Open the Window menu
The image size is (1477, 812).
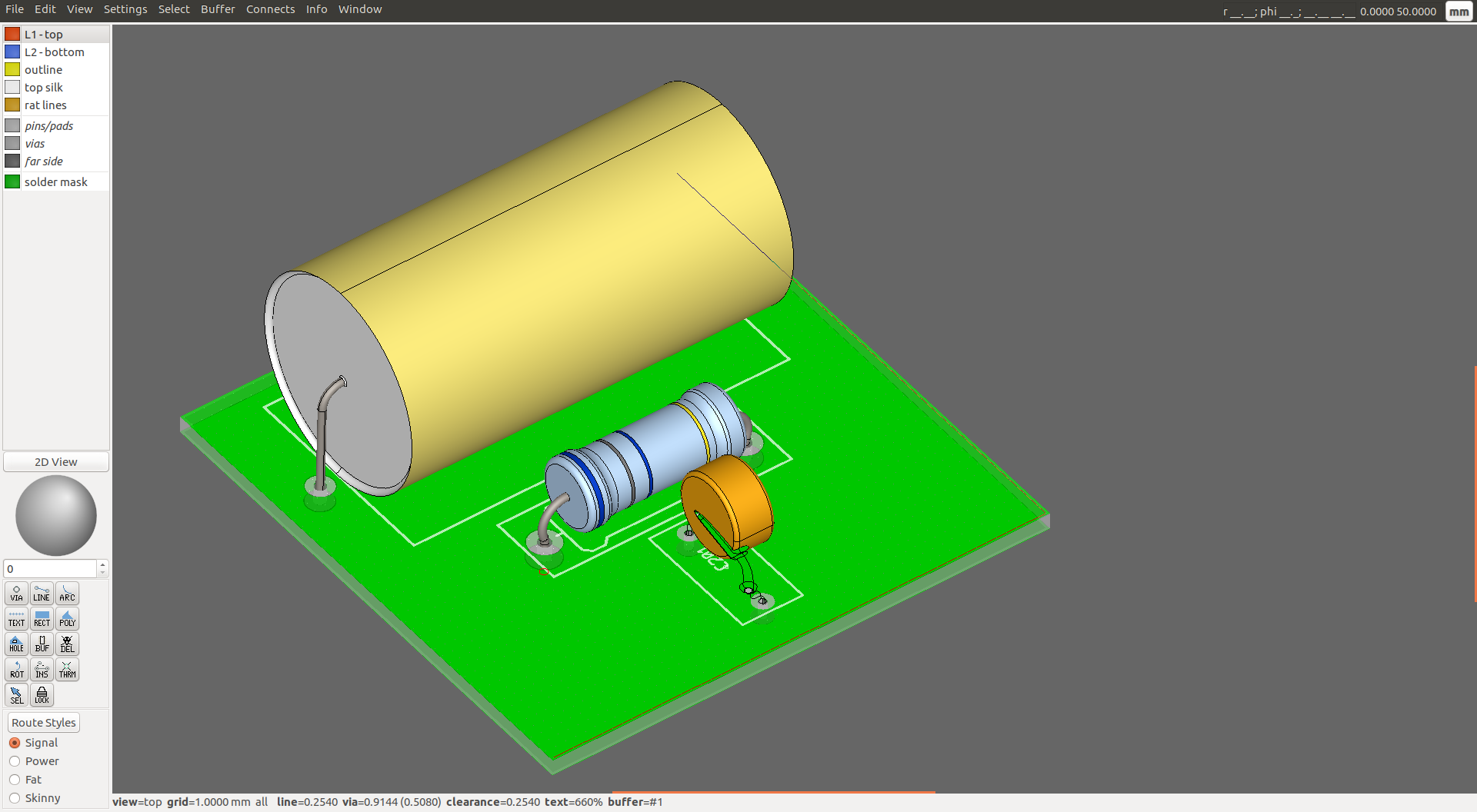click(x=360, y=9)
